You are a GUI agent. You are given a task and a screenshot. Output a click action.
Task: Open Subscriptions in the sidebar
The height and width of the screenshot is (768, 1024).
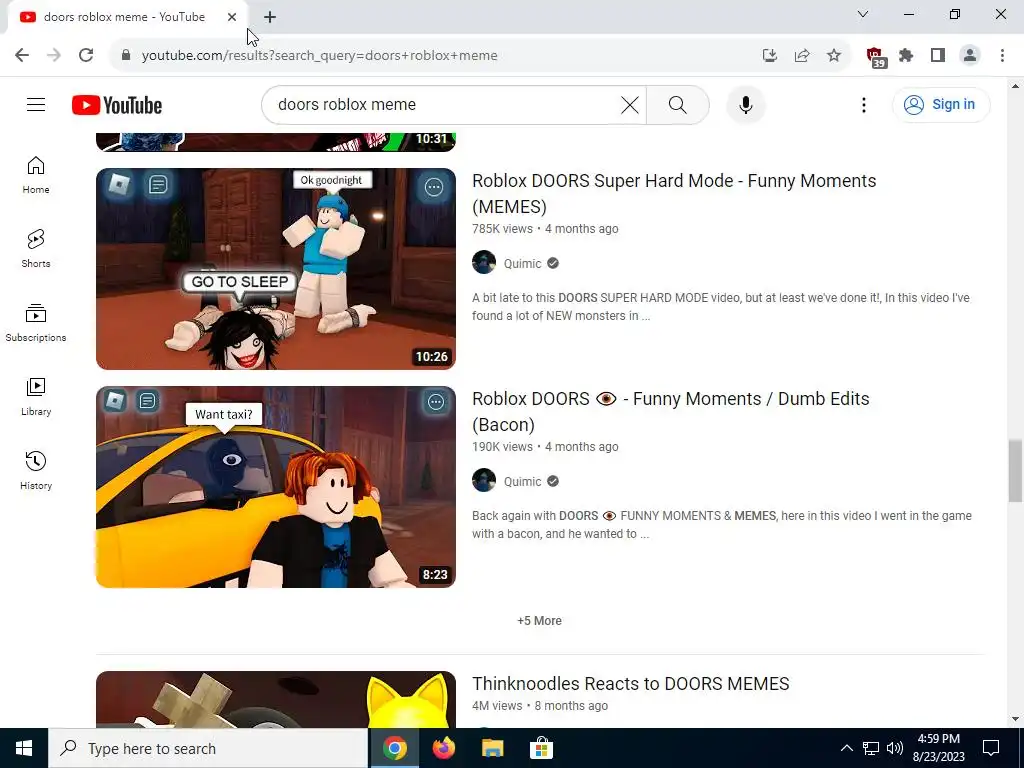click(x=36, y=323)
